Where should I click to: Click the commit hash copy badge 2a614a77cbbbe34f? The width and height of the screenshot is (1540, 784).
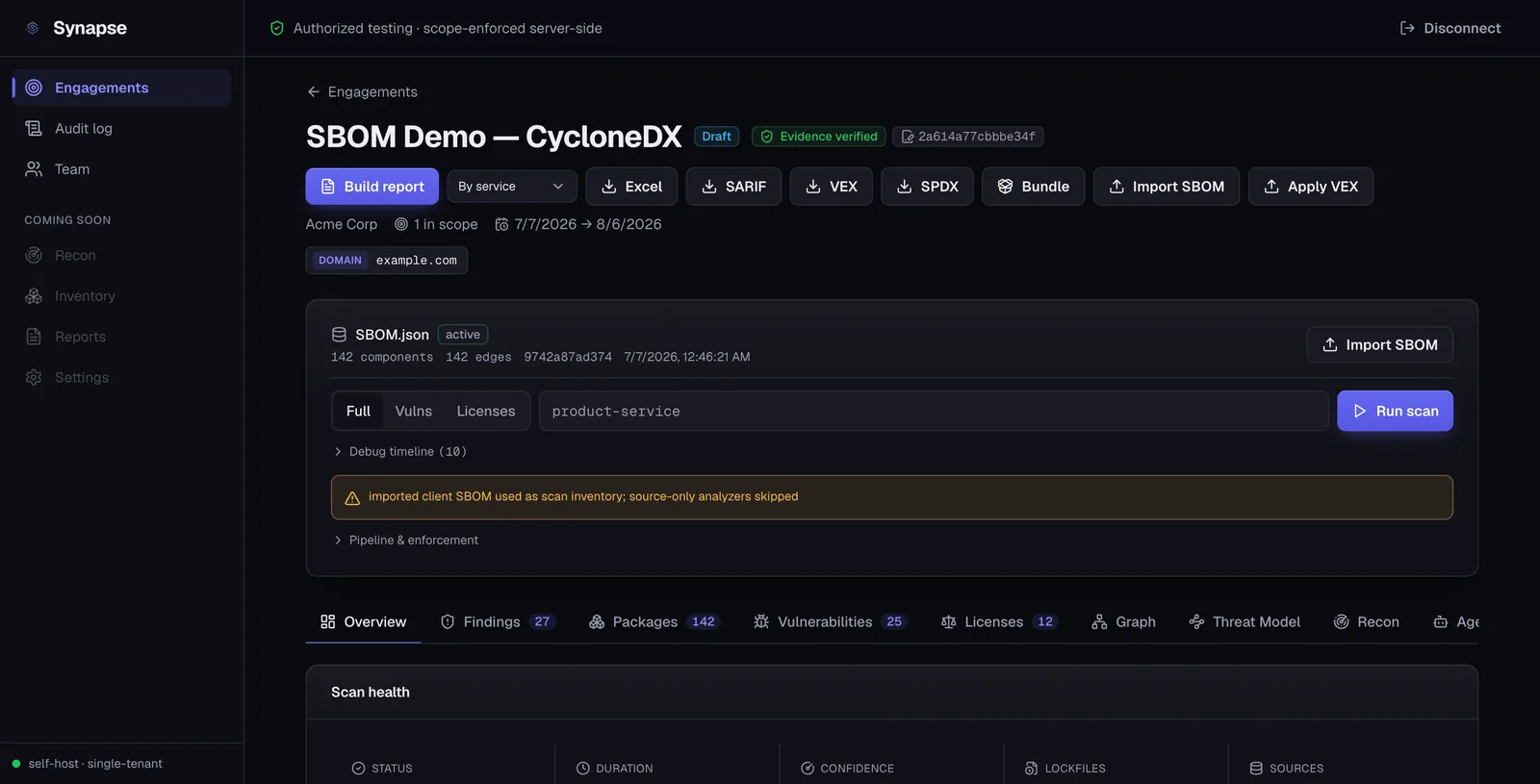[967, 137]
